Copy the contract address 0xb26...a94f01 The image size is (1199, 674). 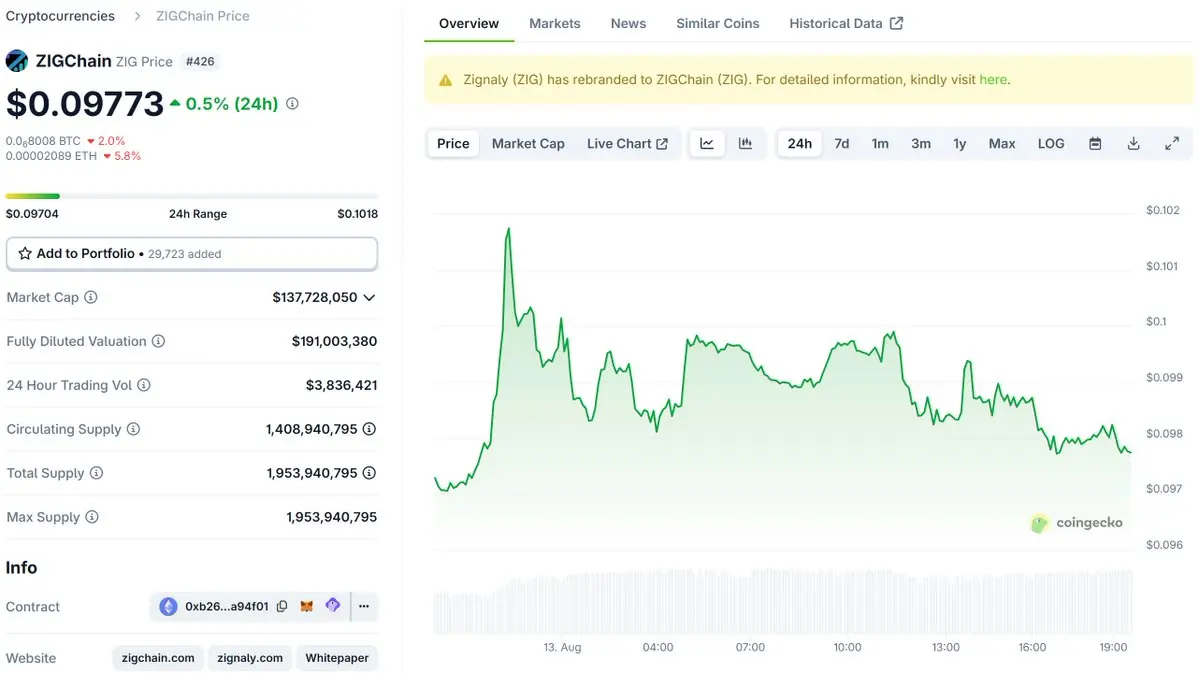click(282, 607)
